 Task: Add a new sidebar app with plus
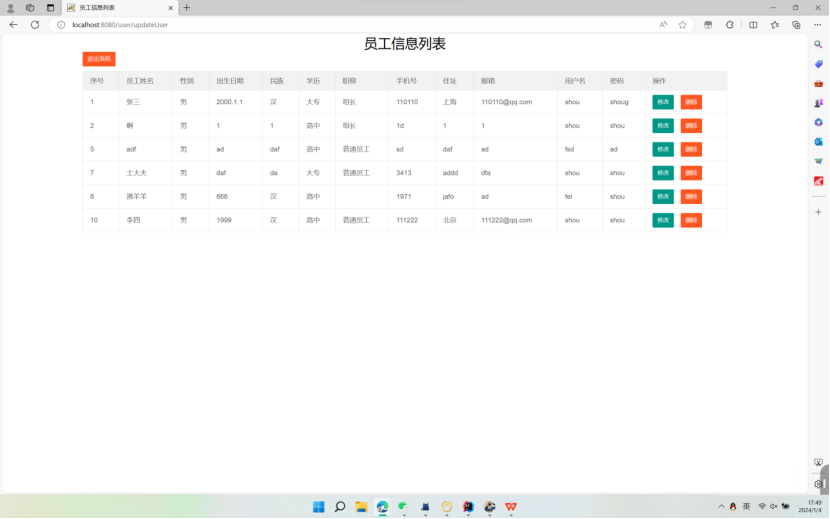click(818, 212)
